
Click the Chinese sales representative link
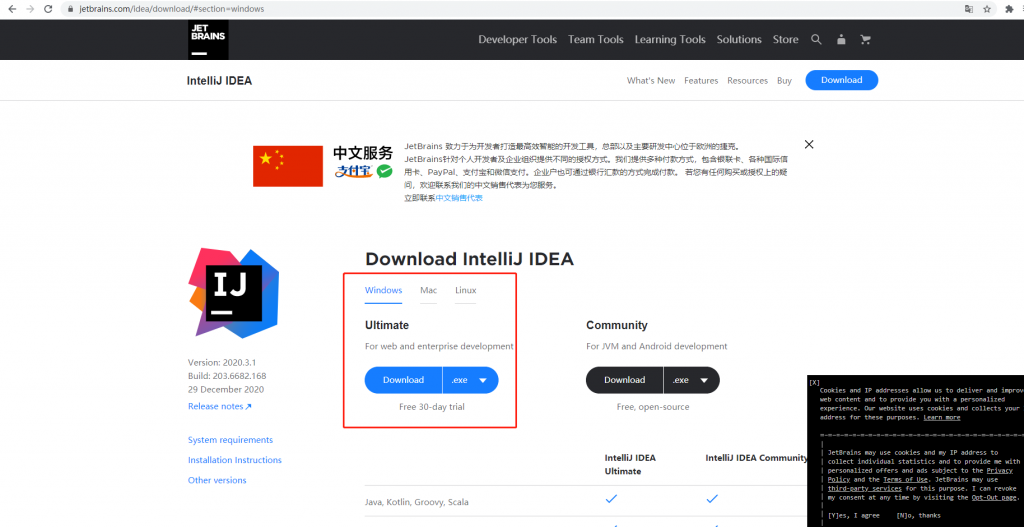(x=459, y=198)
